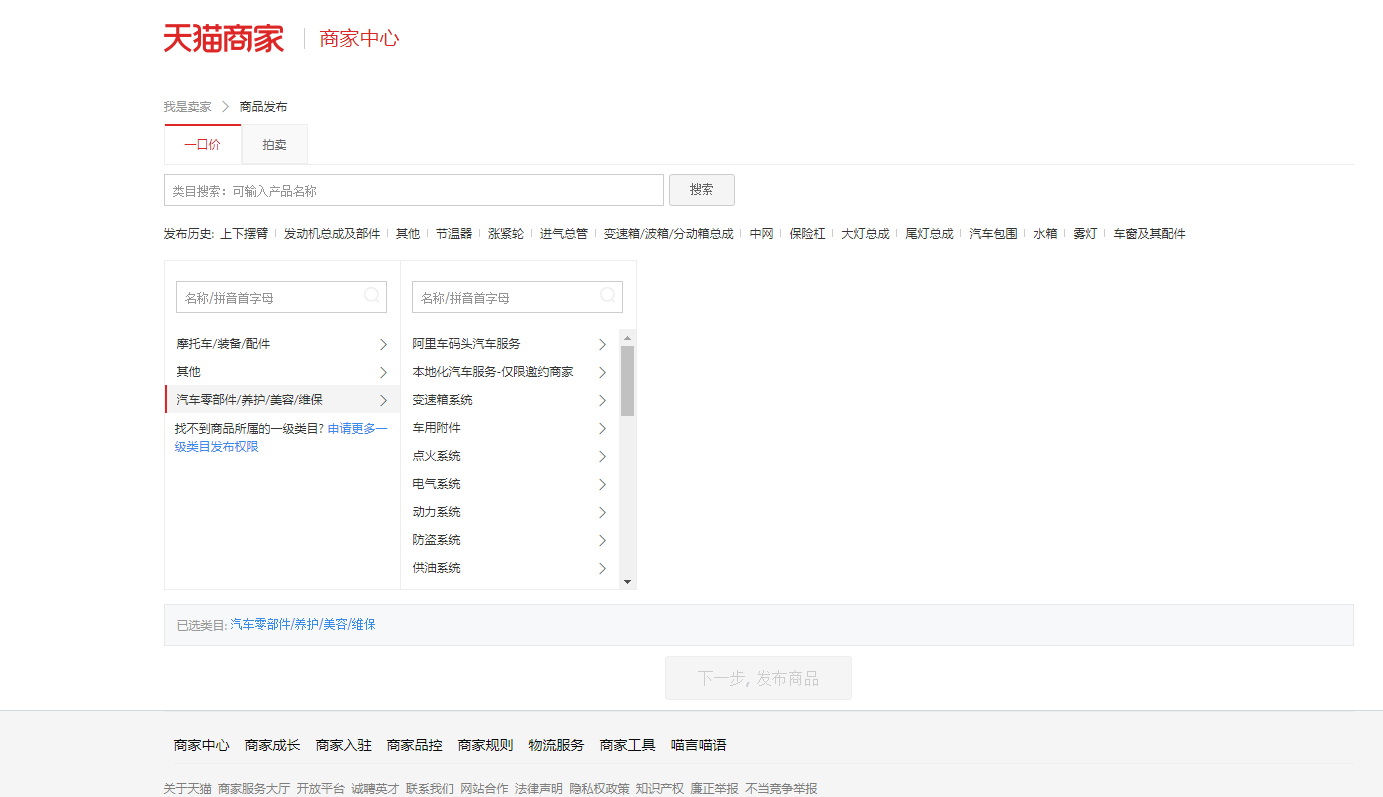Click 下一步, 发布商品 button
1383x797 pixels.
(758, 678)
